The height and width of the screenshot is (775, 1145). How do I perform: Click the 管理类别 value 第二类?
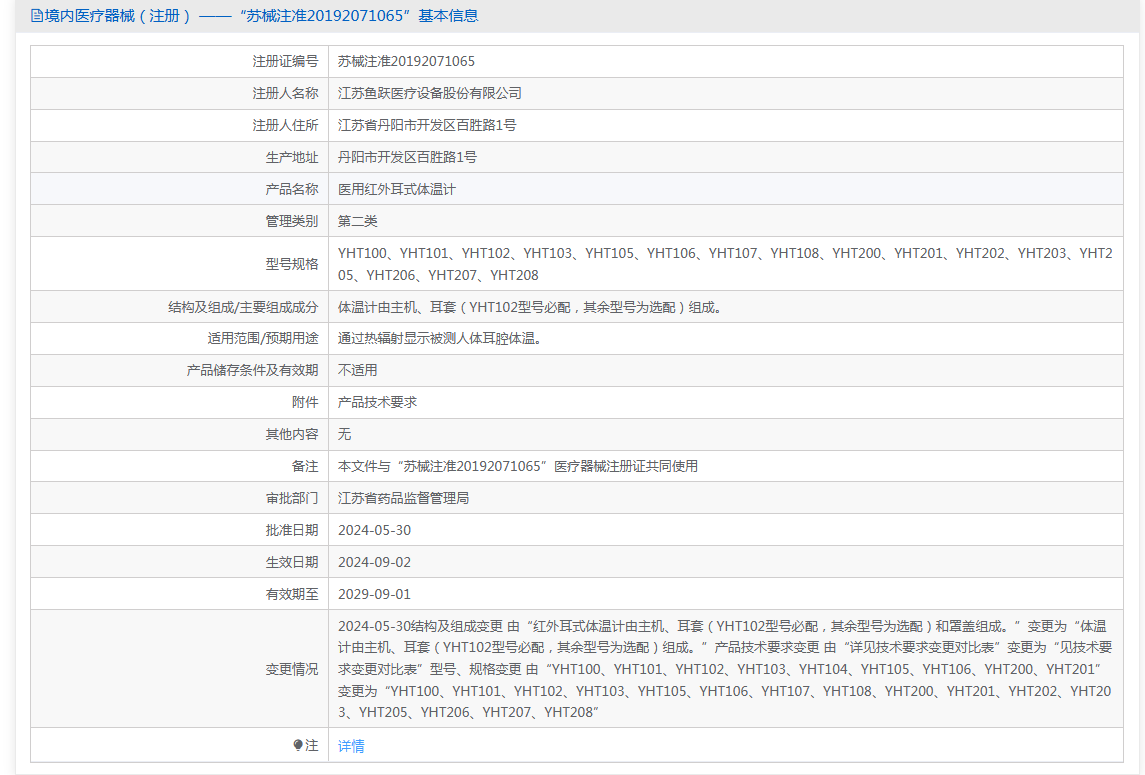click(x=358, y=221)
